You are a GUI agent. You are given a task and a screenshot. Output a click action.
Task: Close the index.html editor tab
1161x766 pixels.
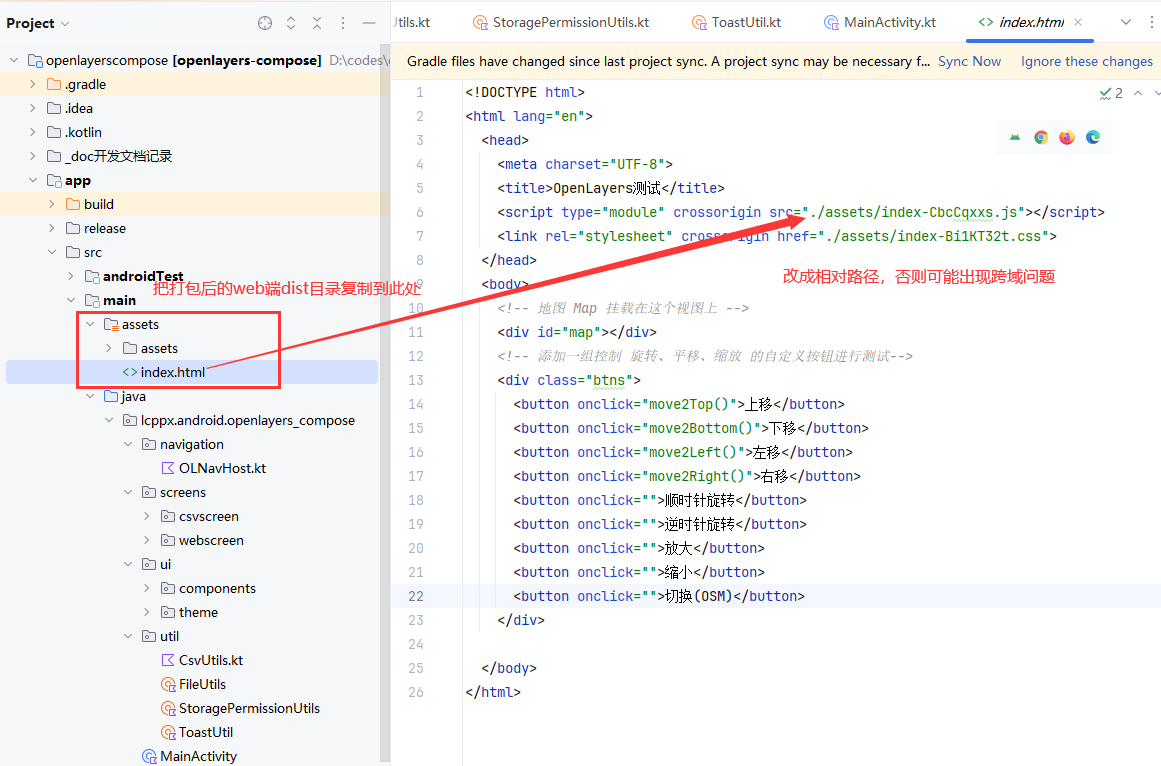click(x=1078, y=22)
